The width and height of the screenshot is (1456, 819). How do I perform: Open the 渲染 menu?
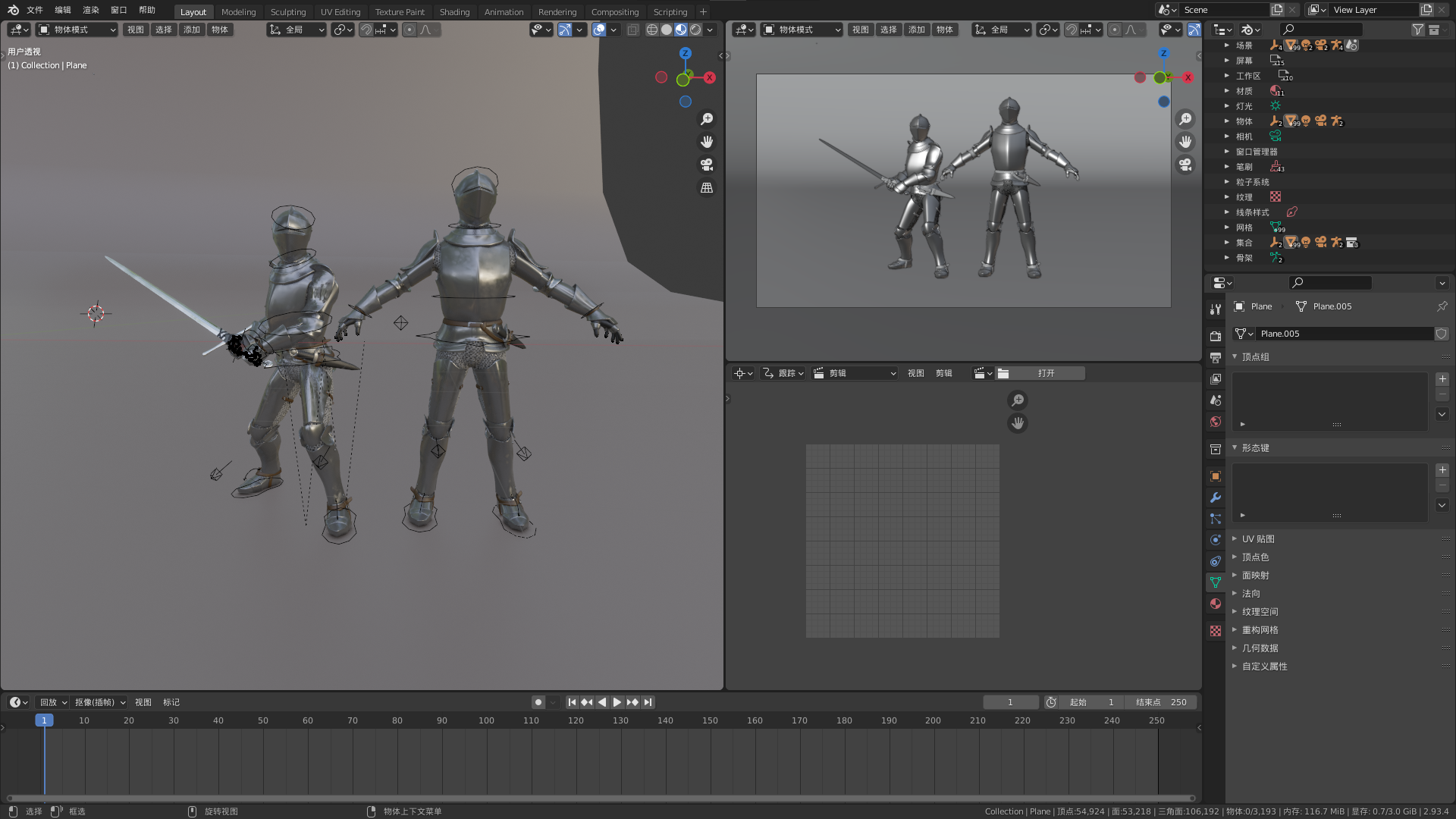pos(91,10)
